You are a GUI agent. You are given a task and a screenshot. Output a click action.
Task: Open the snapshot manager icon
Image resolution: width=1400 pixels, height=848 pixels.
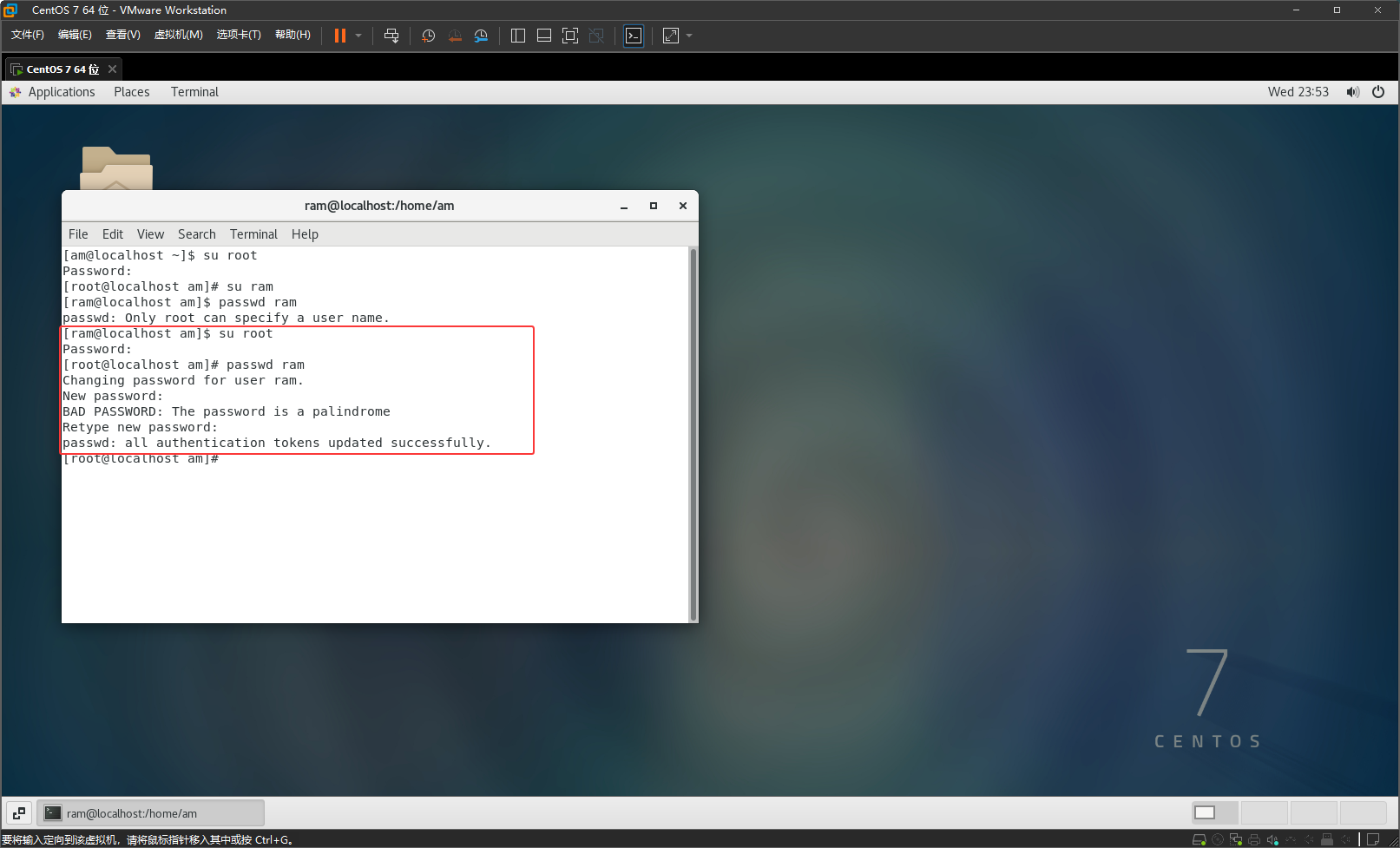[481, 36]
